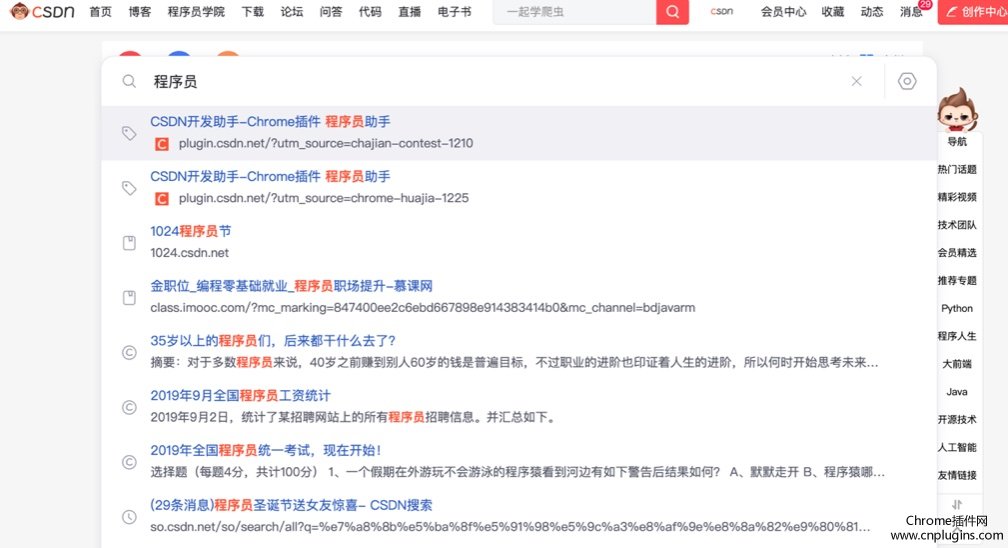Select Java in right sidebar
The width and height of the screenshot is (1008, 548).
pos(957,392)
